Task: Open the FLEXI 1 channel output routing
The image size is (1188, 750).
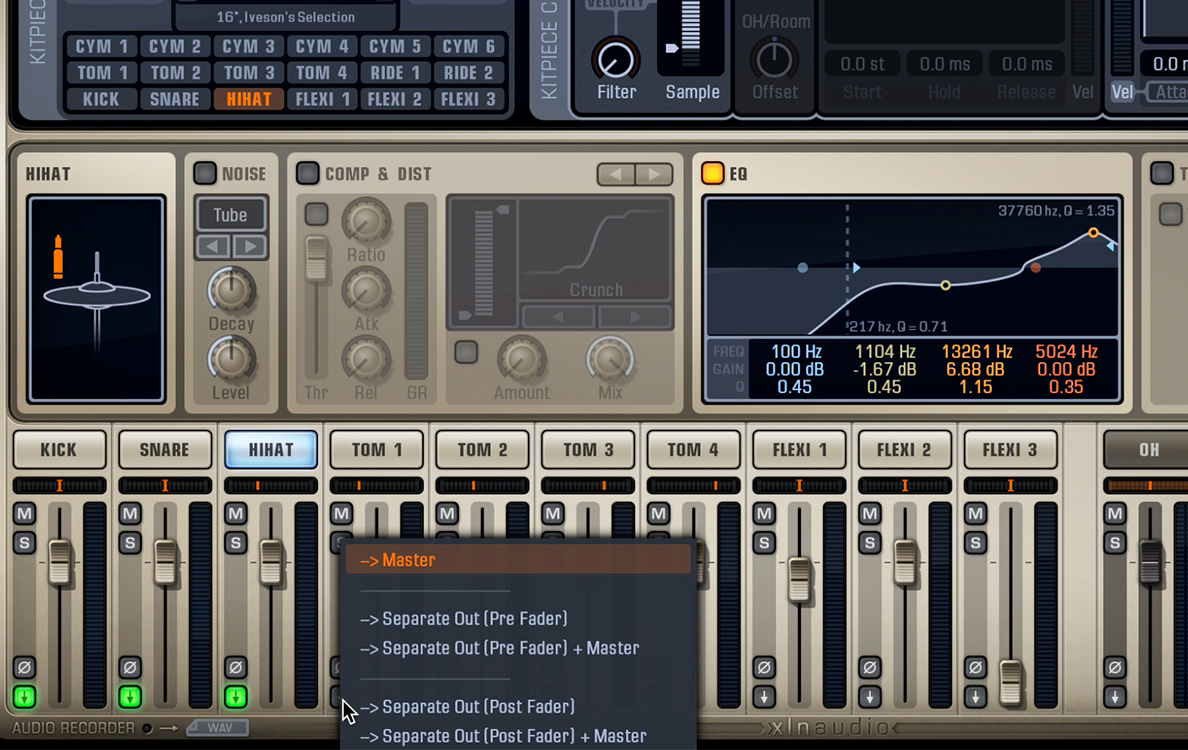Action: [x=764, y=697]
